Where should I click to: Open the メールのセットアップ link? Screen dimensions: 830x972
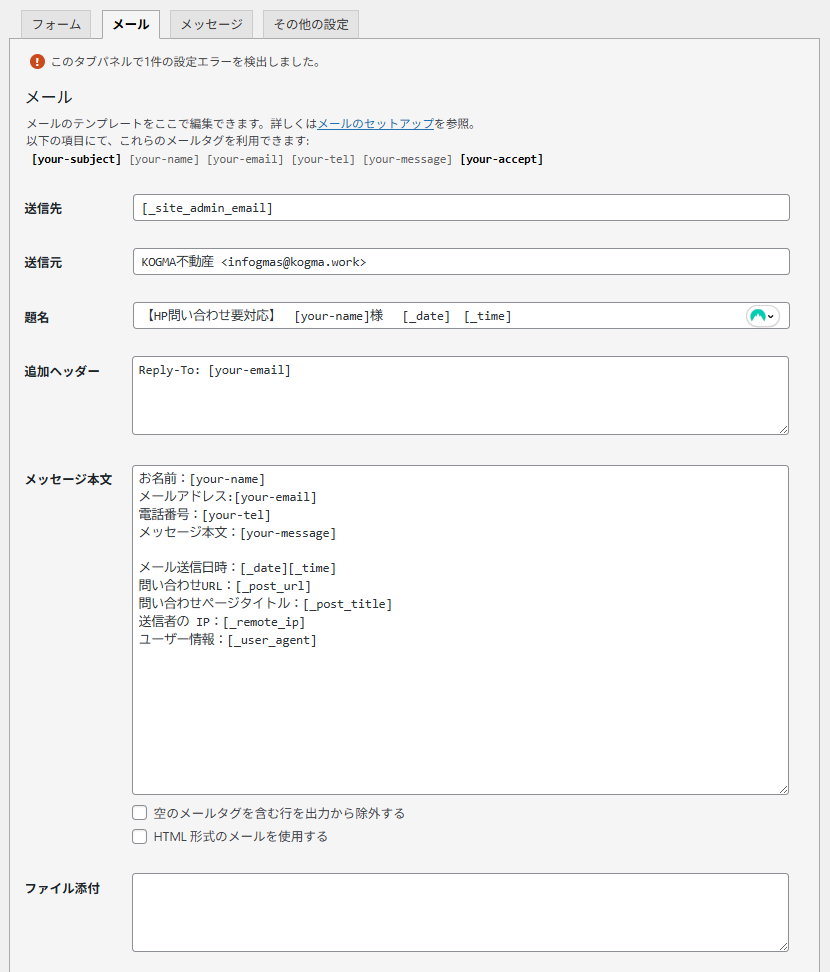pos(375,124)
